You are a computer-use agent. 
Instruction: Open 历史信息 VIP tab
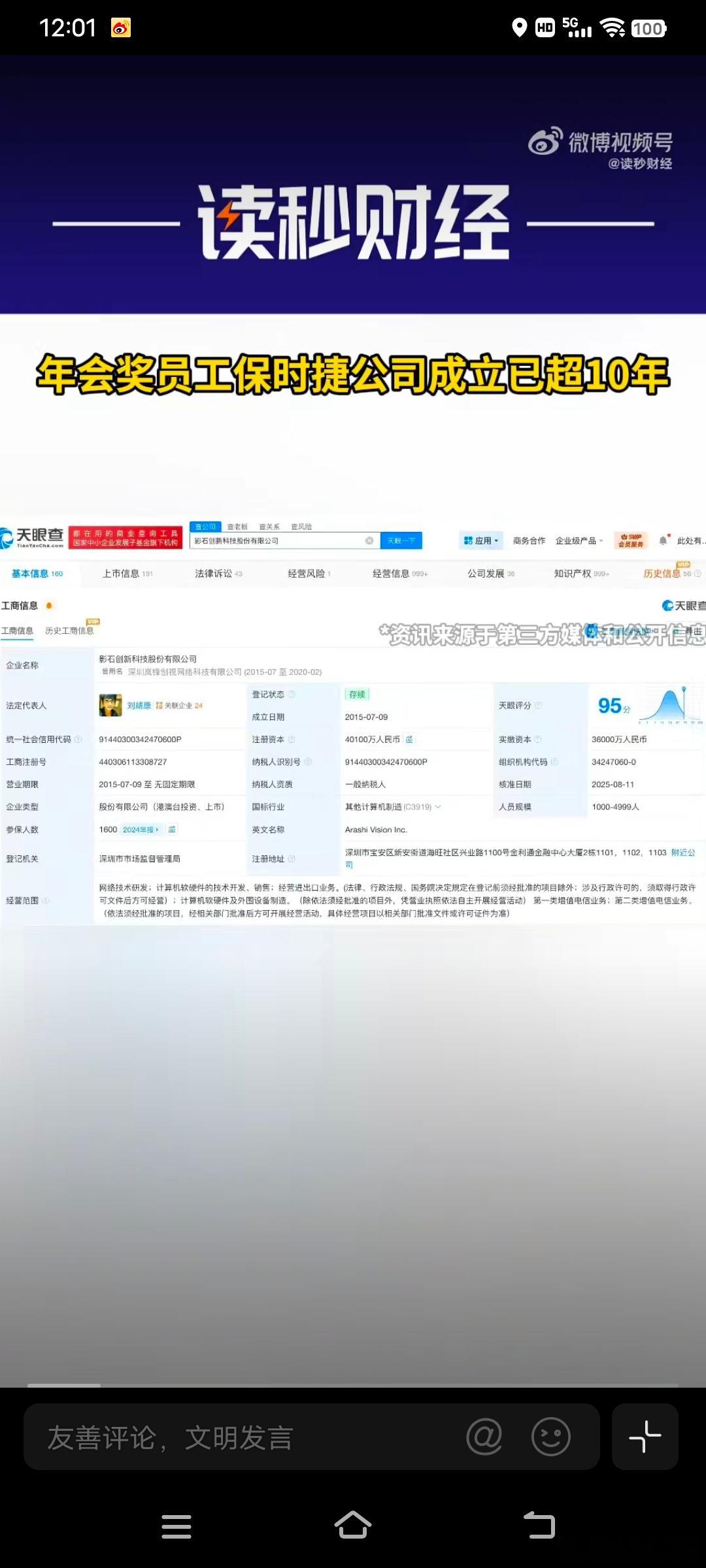coord(672,572)
